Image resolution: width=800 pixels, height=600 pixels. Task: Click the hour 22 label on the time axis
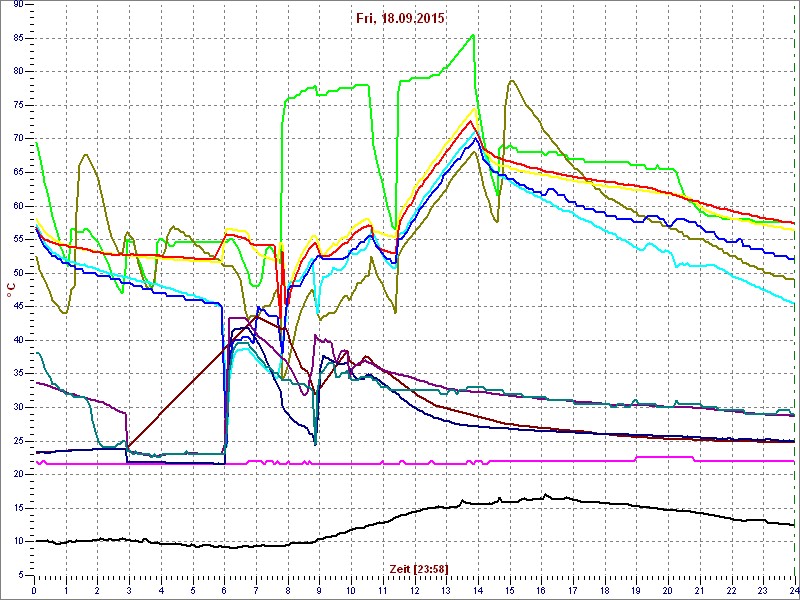[x=731, y=592]
